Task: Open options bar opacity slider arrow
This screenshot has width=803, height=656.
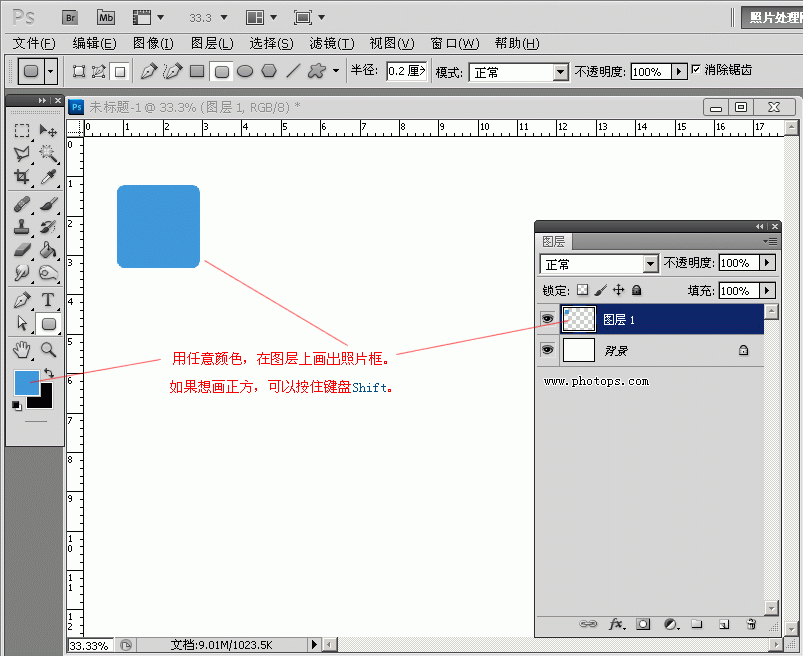Action: [x=679, y=71]
